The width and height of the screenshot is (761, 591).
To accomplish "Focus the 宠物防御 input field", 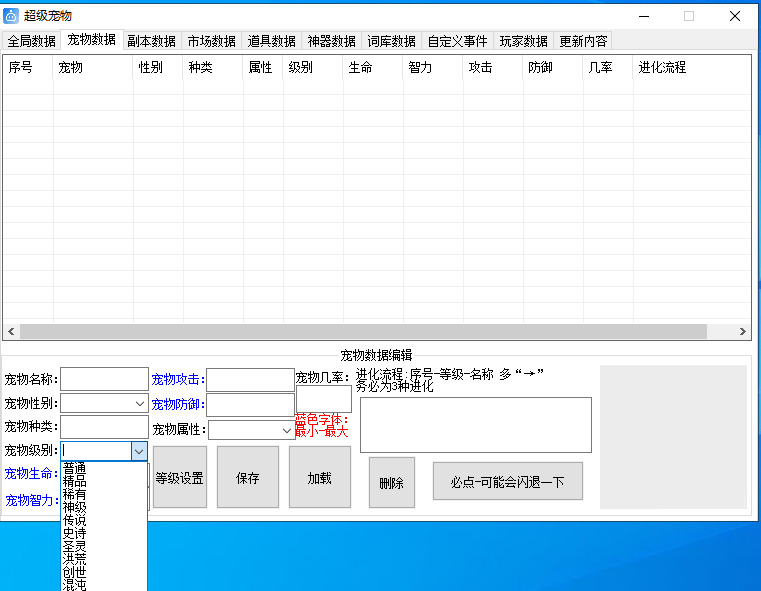I will click(x=250, y=405).
